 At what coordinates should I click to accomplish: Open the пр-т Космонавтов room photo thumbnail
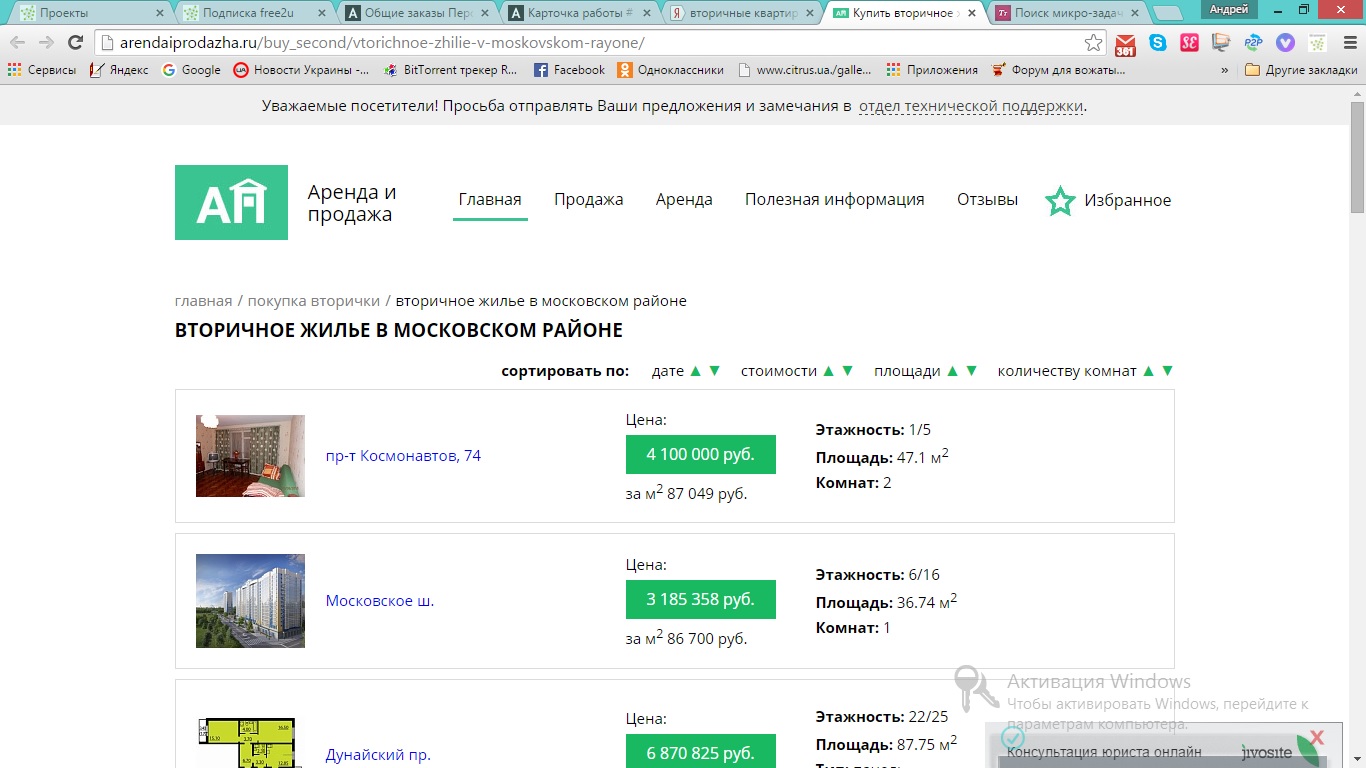[x=250, y=456]
